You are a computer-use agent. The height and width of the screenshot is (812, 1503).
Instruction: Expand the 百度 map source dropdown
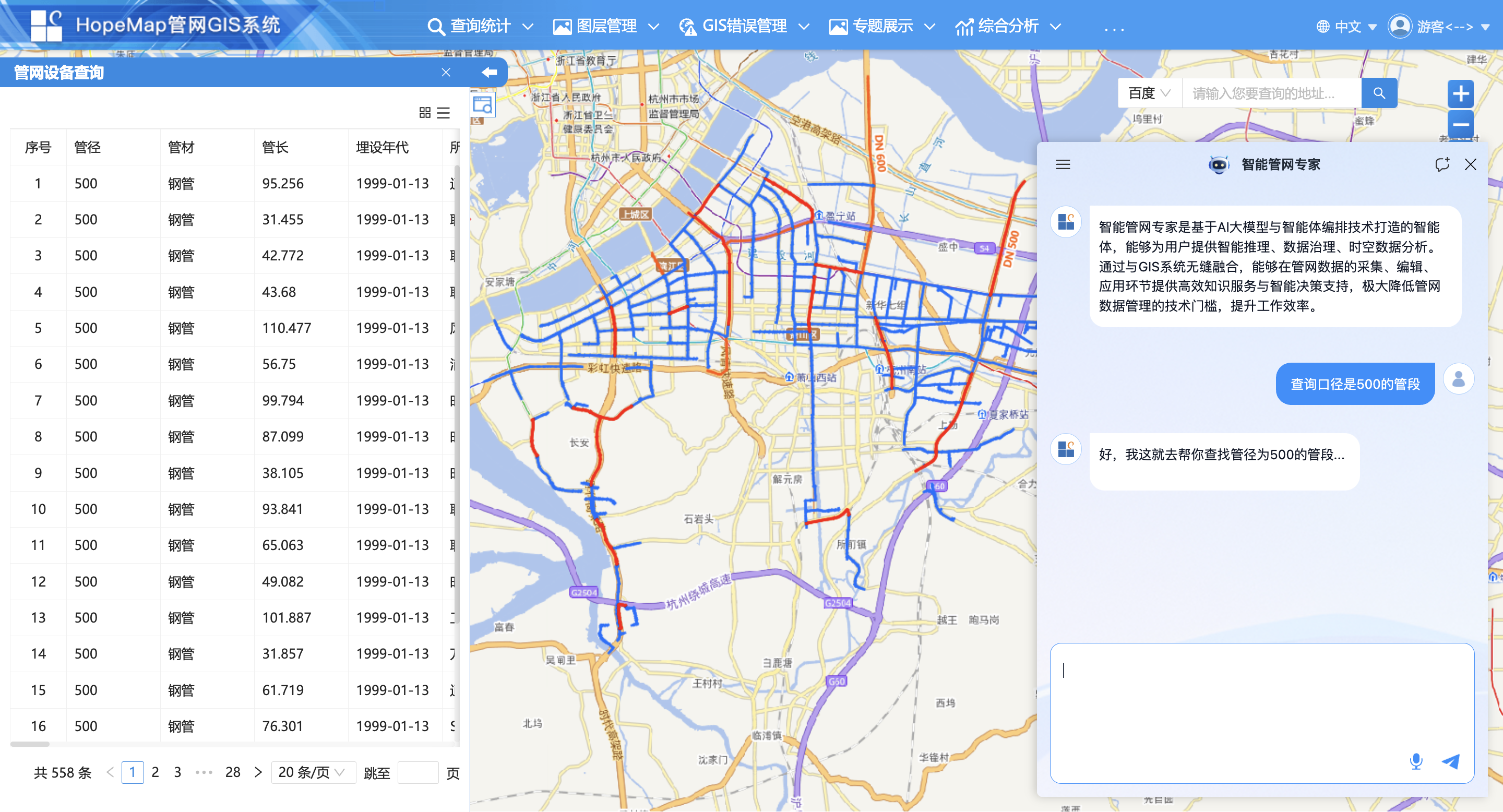(x=1149, y=93)
